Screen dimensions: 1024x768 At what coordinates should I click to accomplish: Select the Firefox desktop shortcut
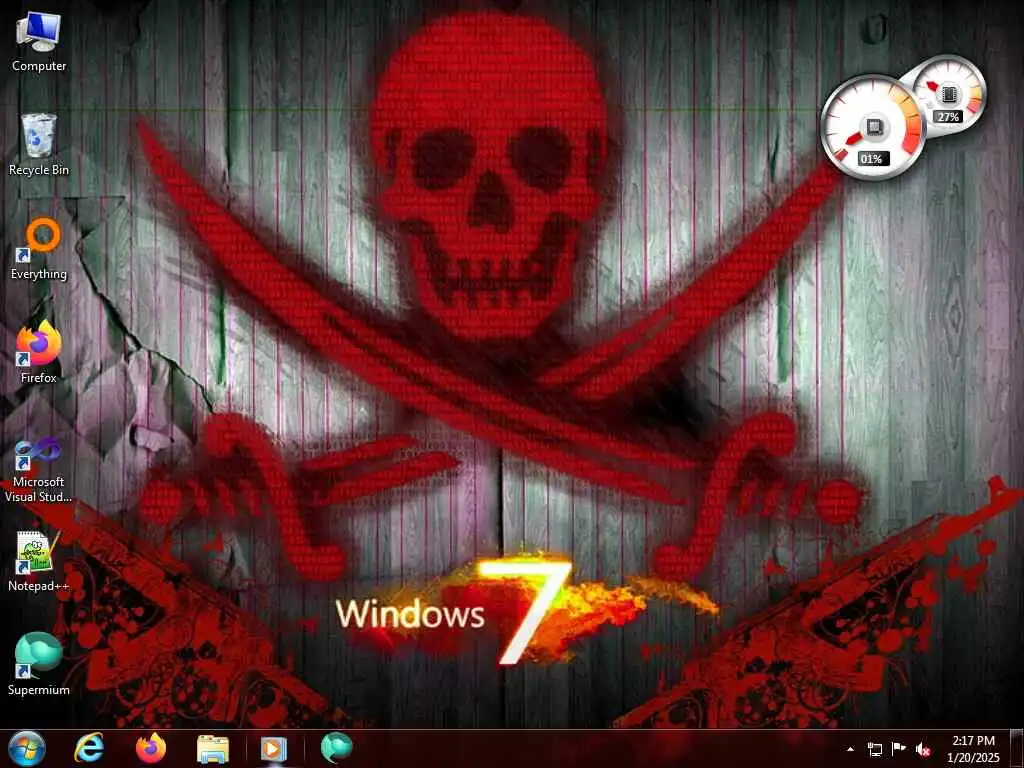point(39,353)
